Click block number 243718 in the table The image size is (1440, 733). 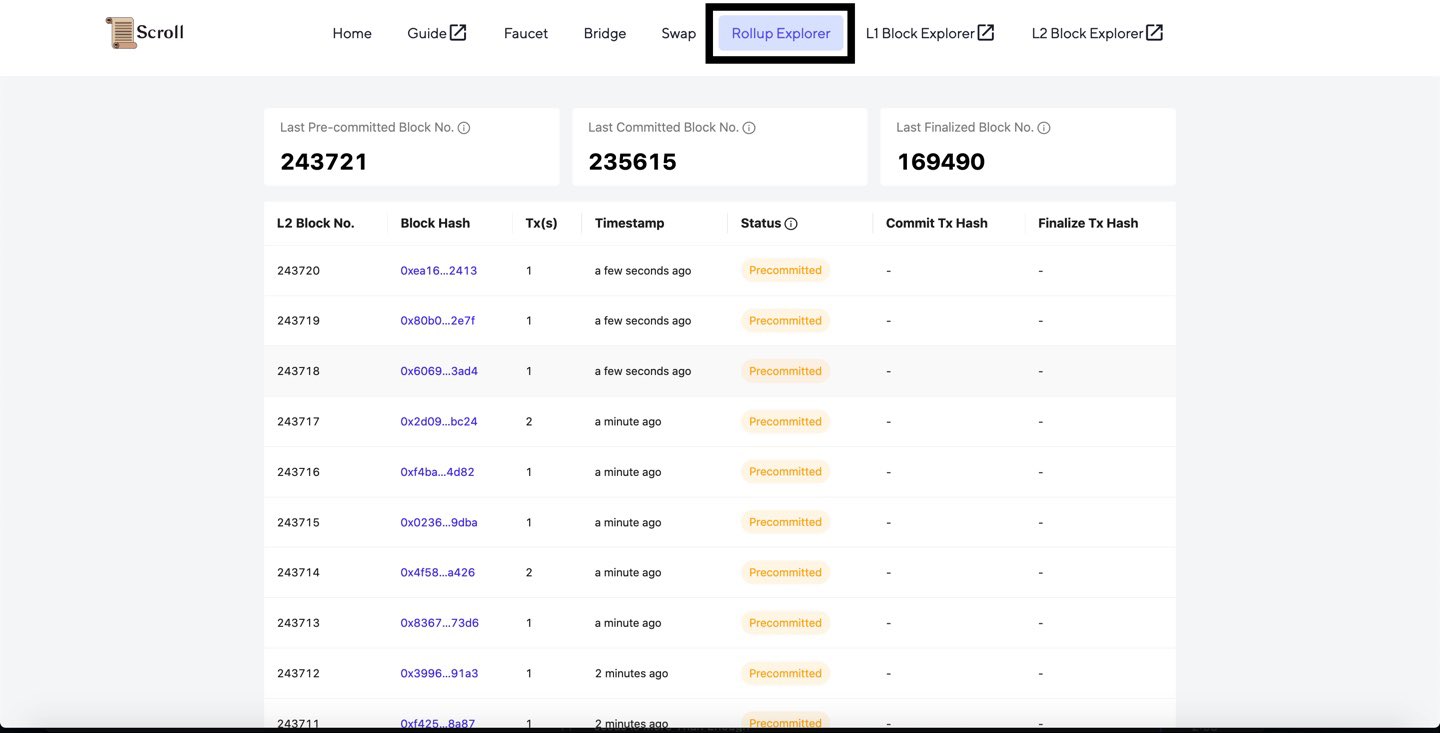[x=298, y=371]
